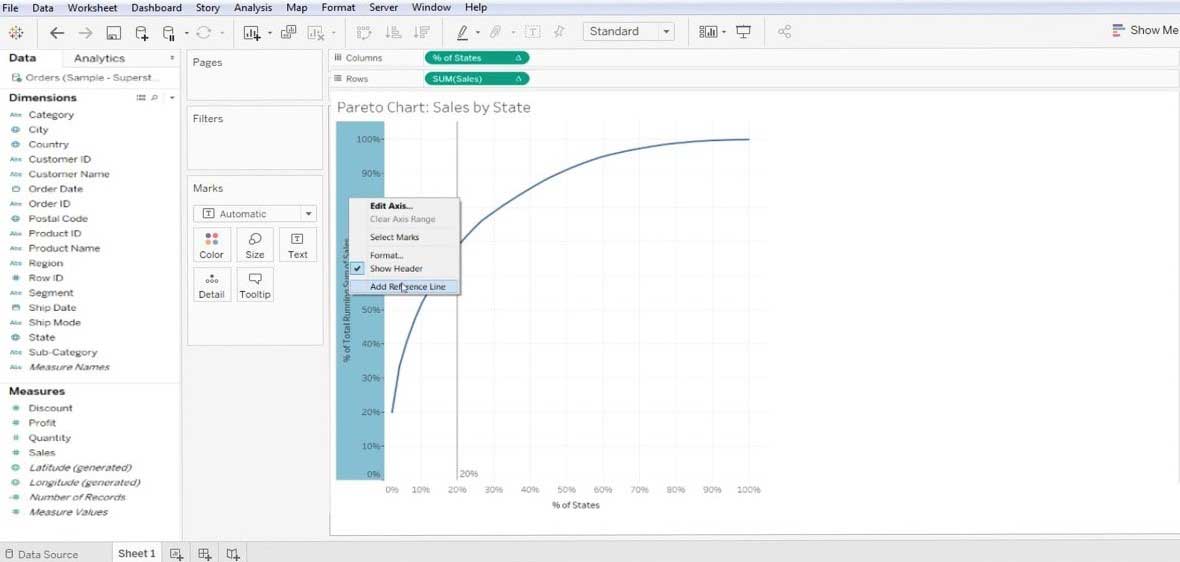
Task: Switch to the Data pane tab
Action: click(23, 58)
